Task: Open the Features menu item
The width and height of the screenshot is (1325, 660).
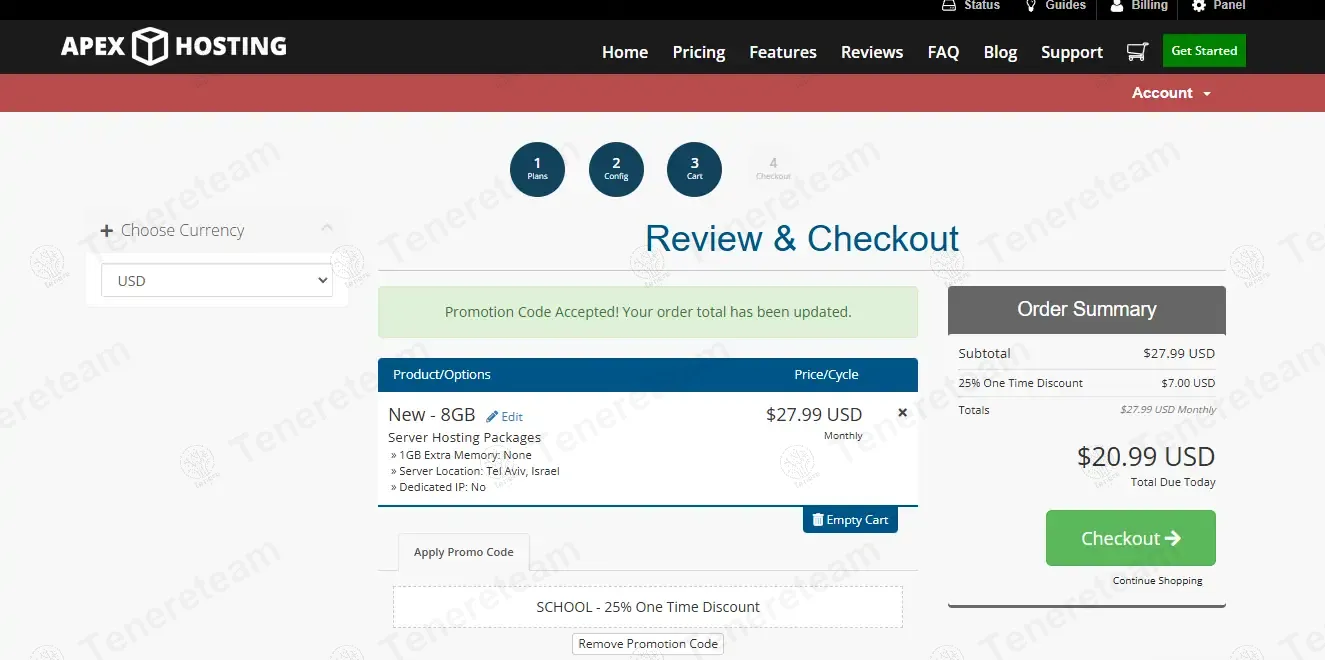Action: tap(782, 52)
